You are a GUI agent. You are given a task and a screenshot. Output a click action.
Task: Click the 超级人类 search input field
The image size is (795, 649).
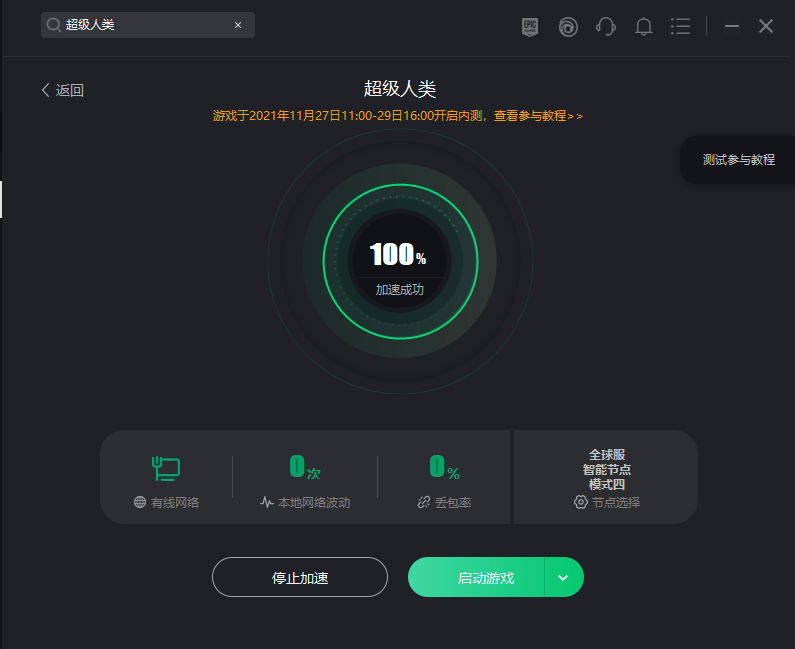[x=148, y=25]
